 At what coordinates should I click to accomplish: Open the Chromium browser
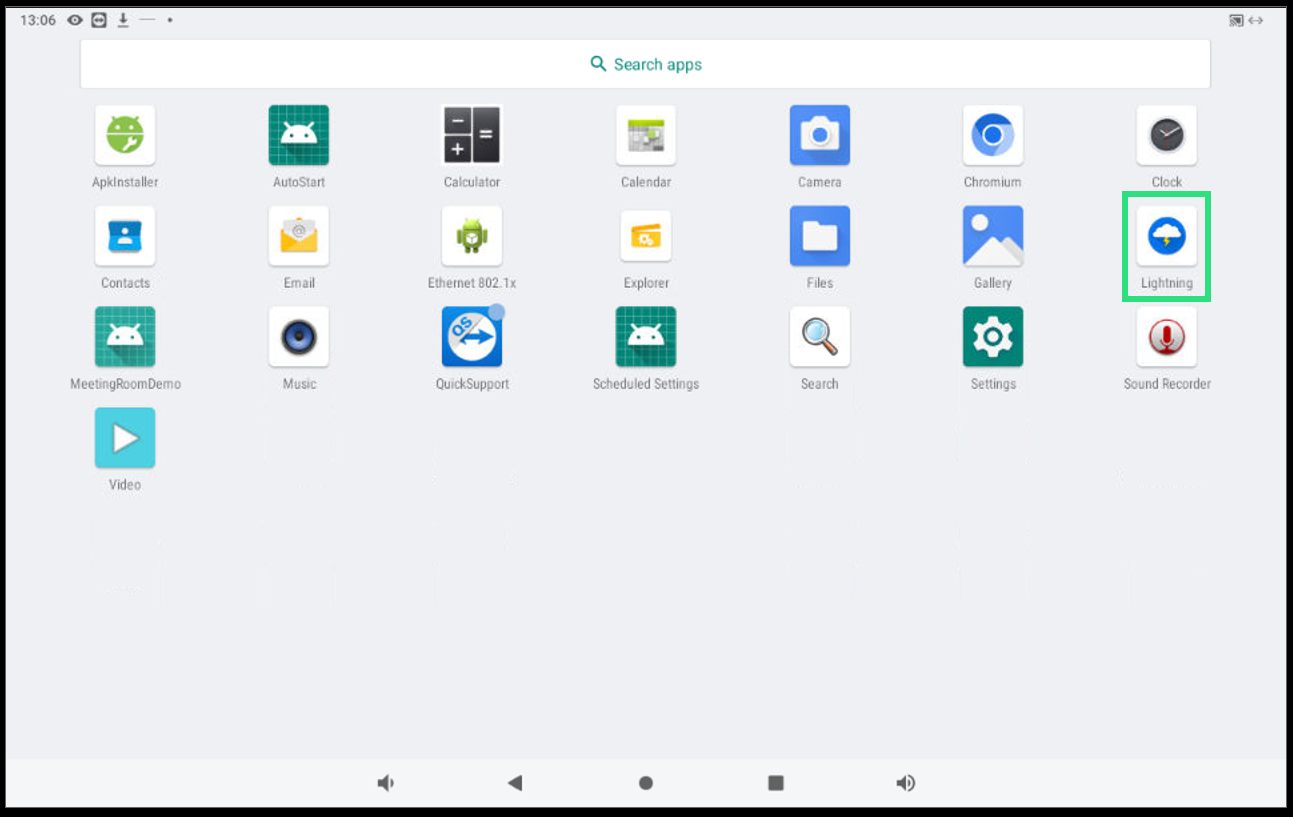pos(993,135)
